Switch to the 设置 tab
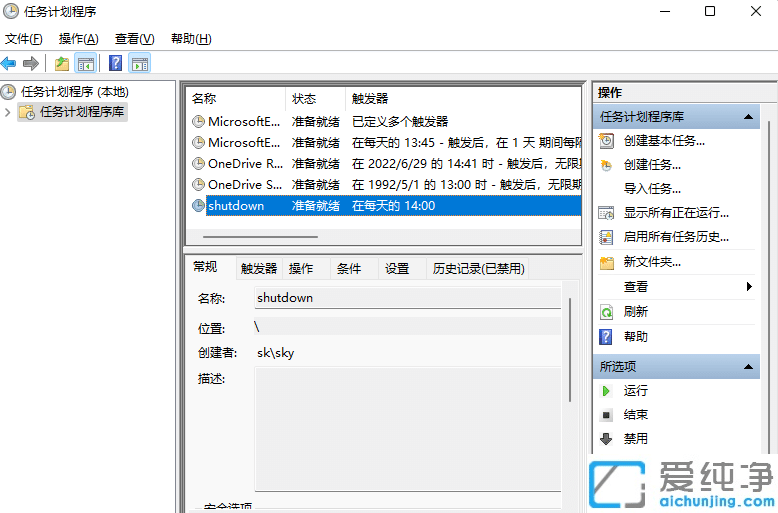 point(397,268)
